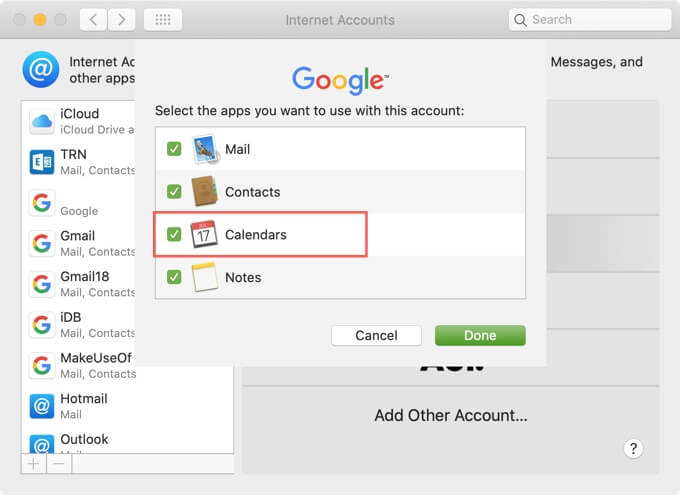Uncheck the Mail checkbox
The width and height of the screenshot is (680, 495).
tap(174, 148)
